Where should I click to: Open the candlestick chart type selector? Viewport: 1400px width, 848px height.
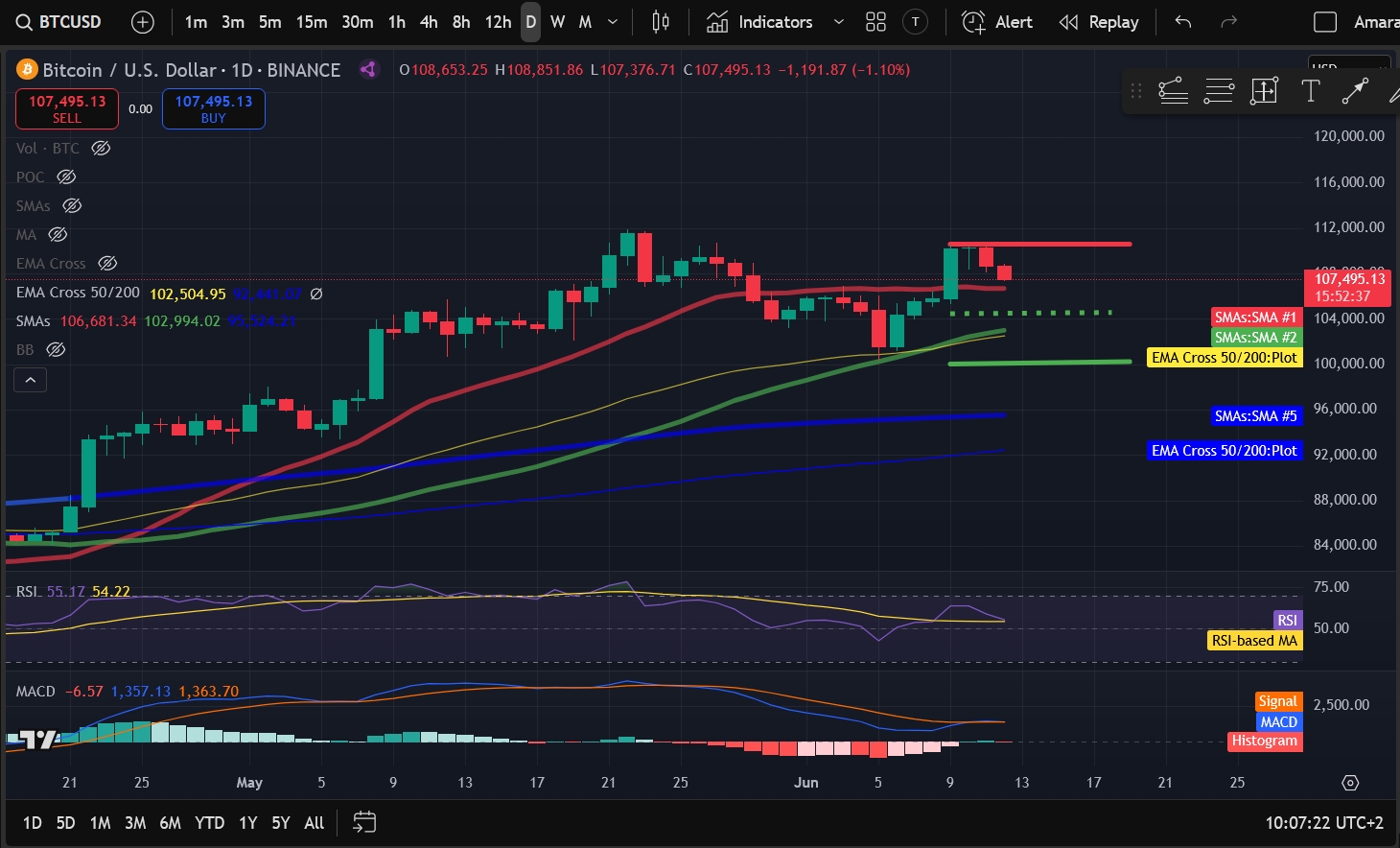coord(661,22)
